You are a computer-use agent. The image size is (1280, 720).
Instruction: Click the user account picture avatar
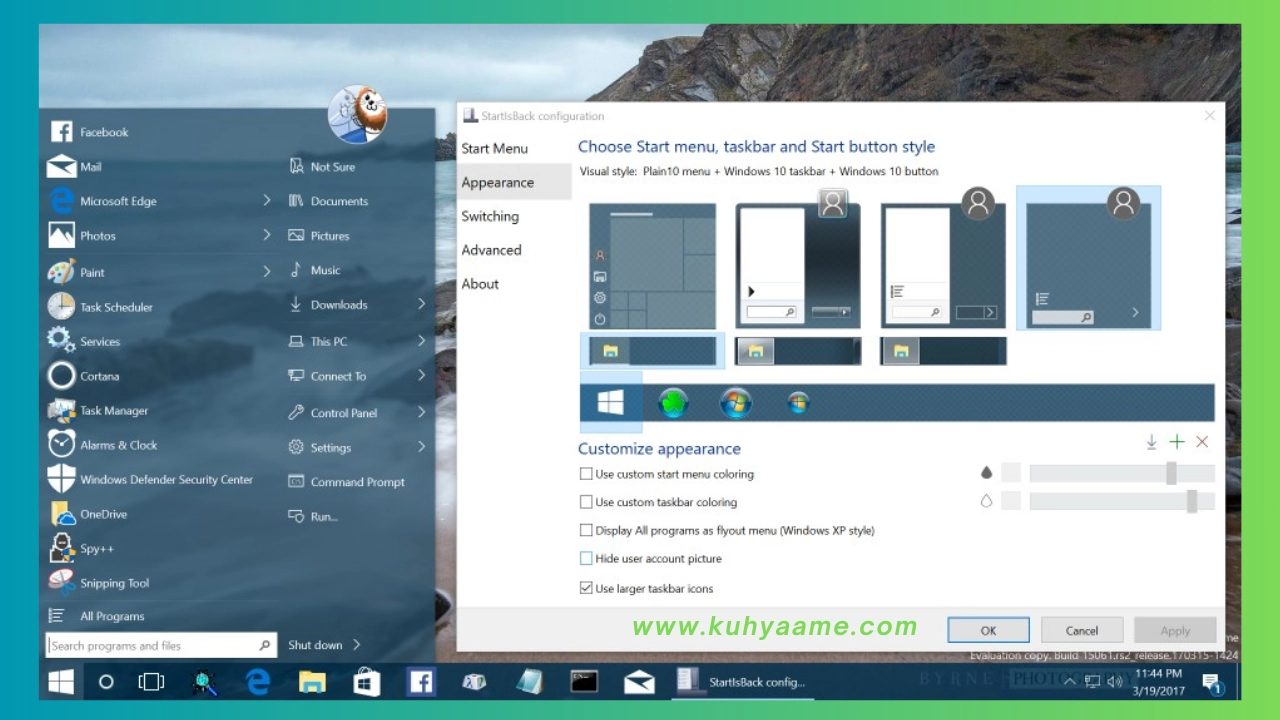coord(357,114)
